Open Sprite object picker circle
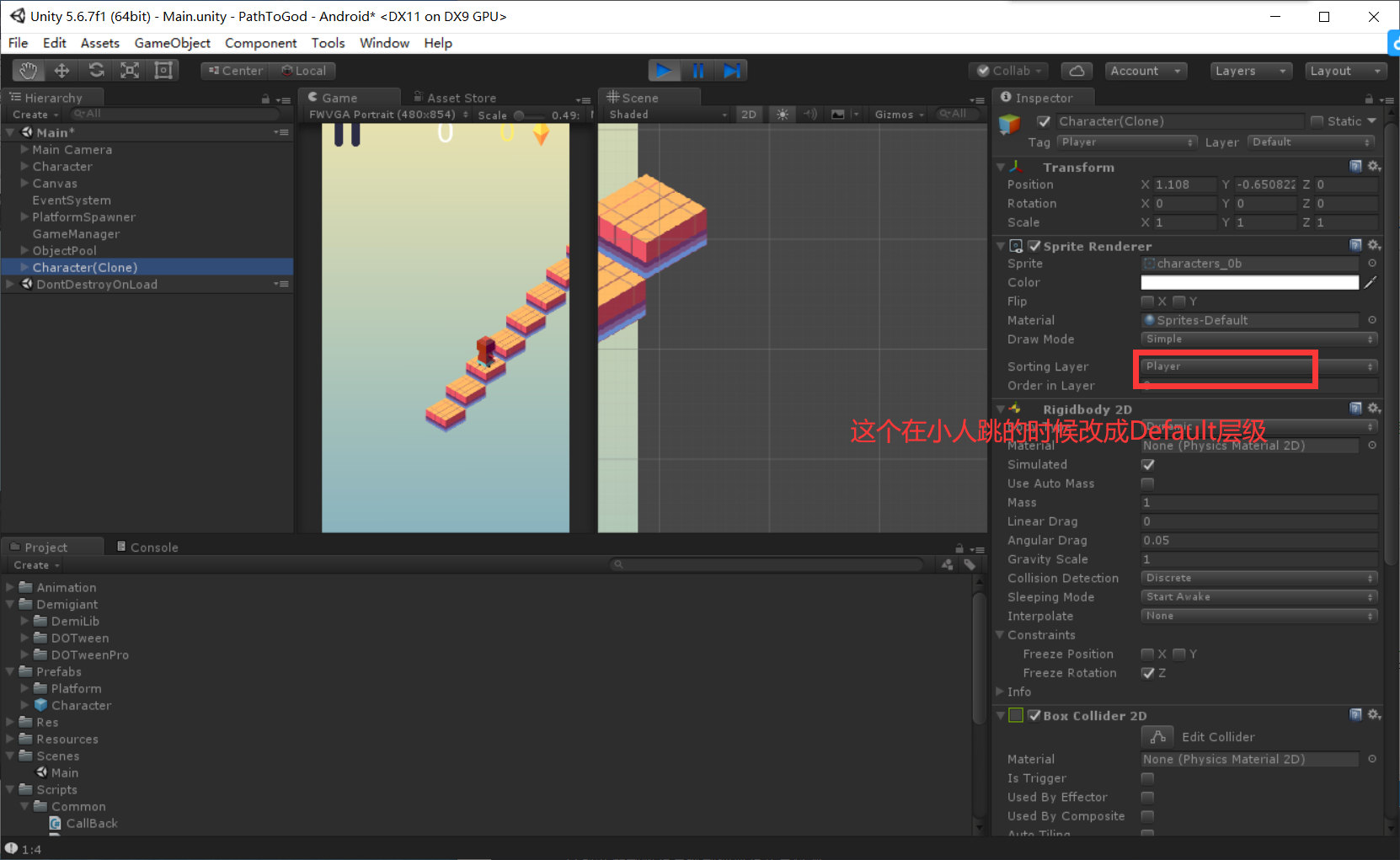 (1372, 264)
